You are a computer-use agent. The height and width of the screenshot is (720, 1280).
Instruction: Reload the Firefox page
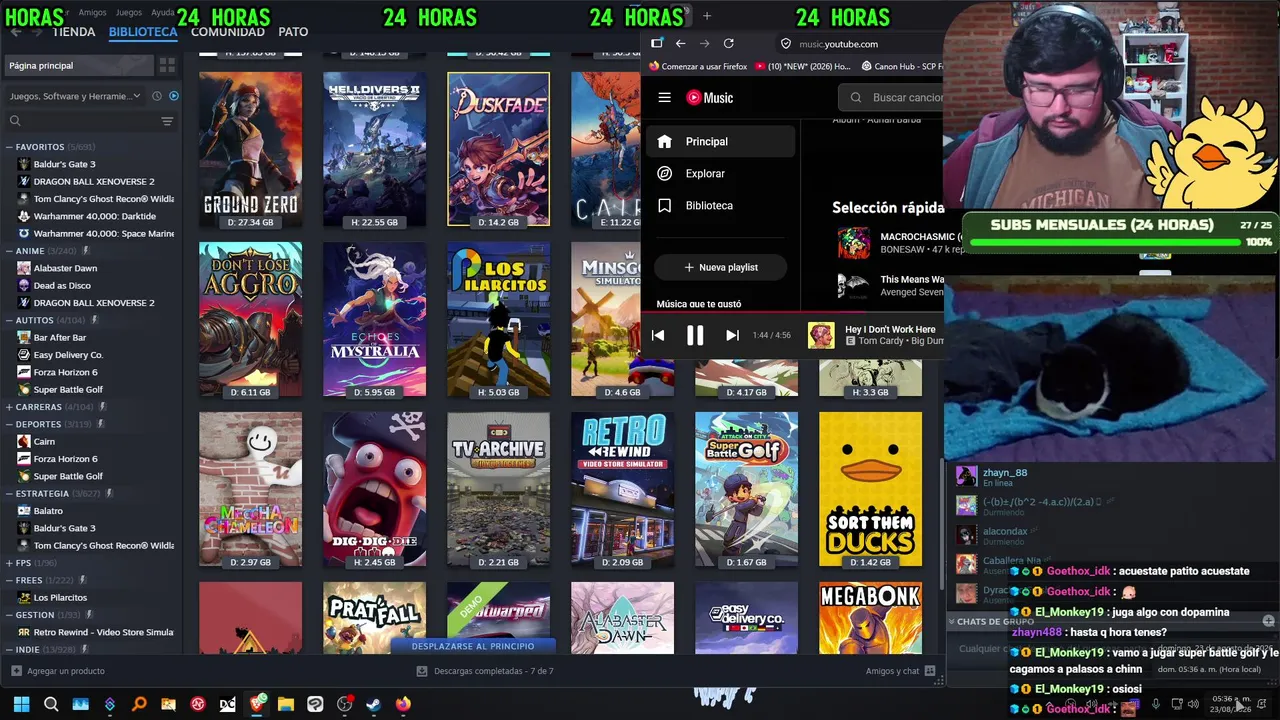pyautogui.click(x=729, y=44)
